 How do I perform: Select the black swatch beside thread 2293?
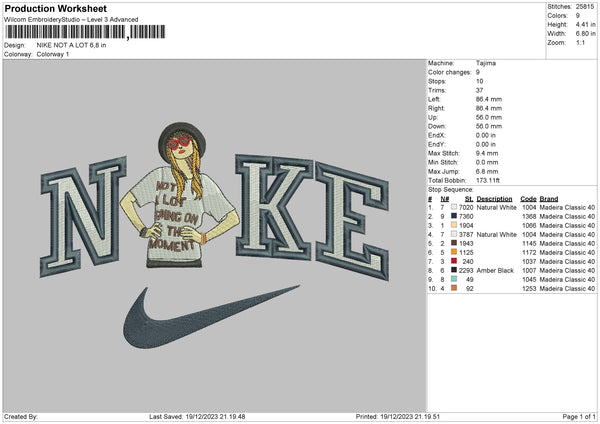(x=454, y=270)
